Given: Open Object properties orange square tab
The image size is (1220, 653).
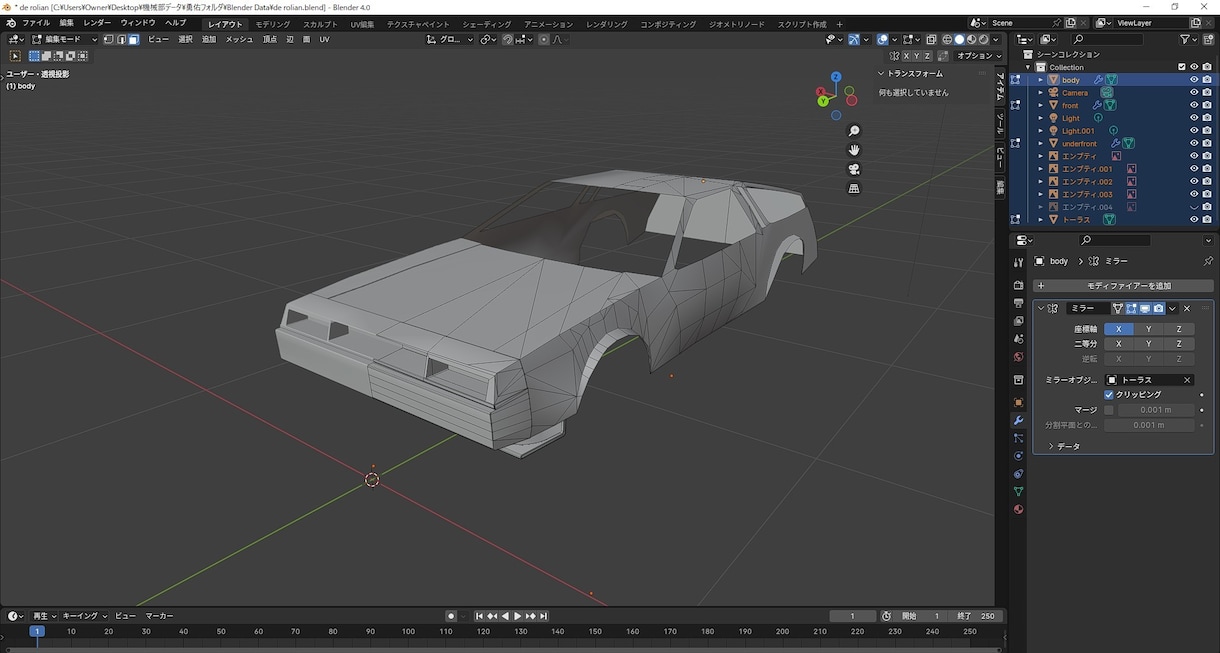Looking at the screenshot, I should (1019, 402).
